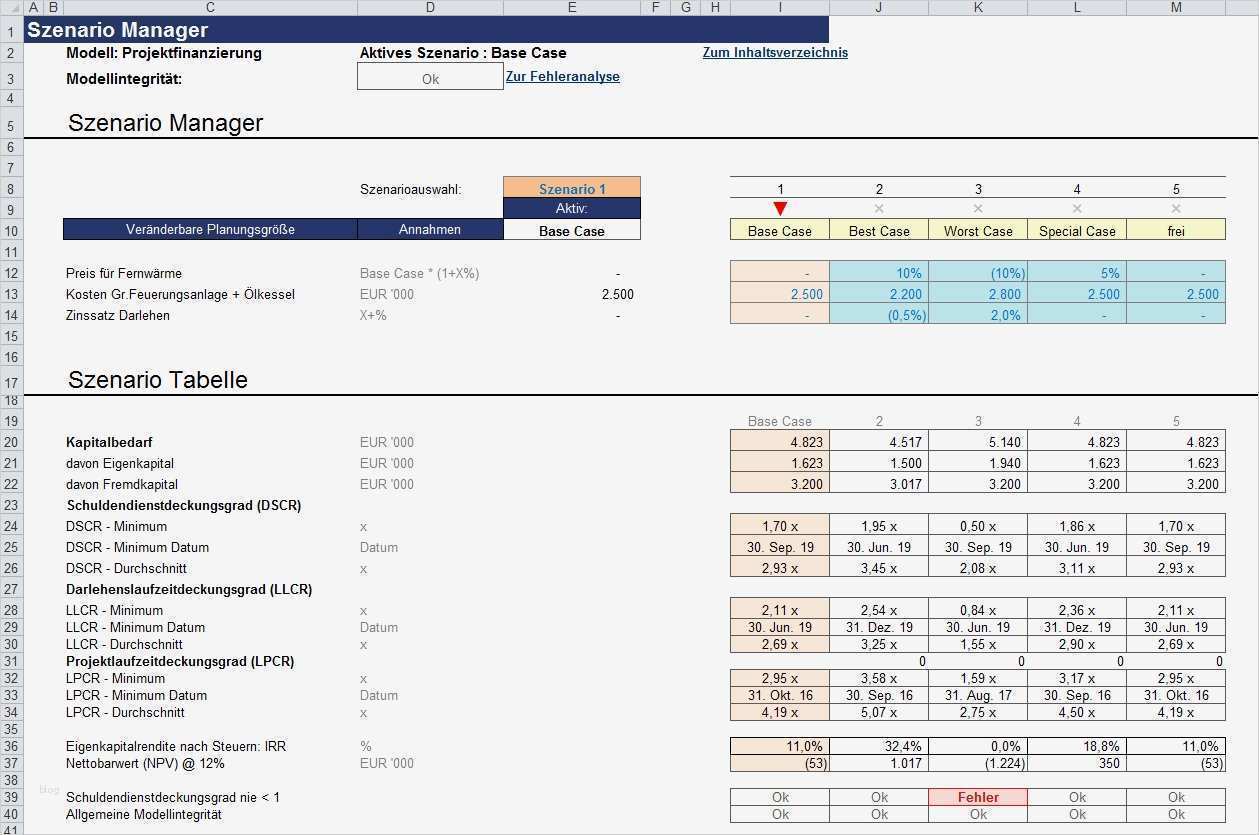Activate the frei scenario via its x marker
The width and height of the screenshot is (1259, 835).
click(x=1176, y=209)
